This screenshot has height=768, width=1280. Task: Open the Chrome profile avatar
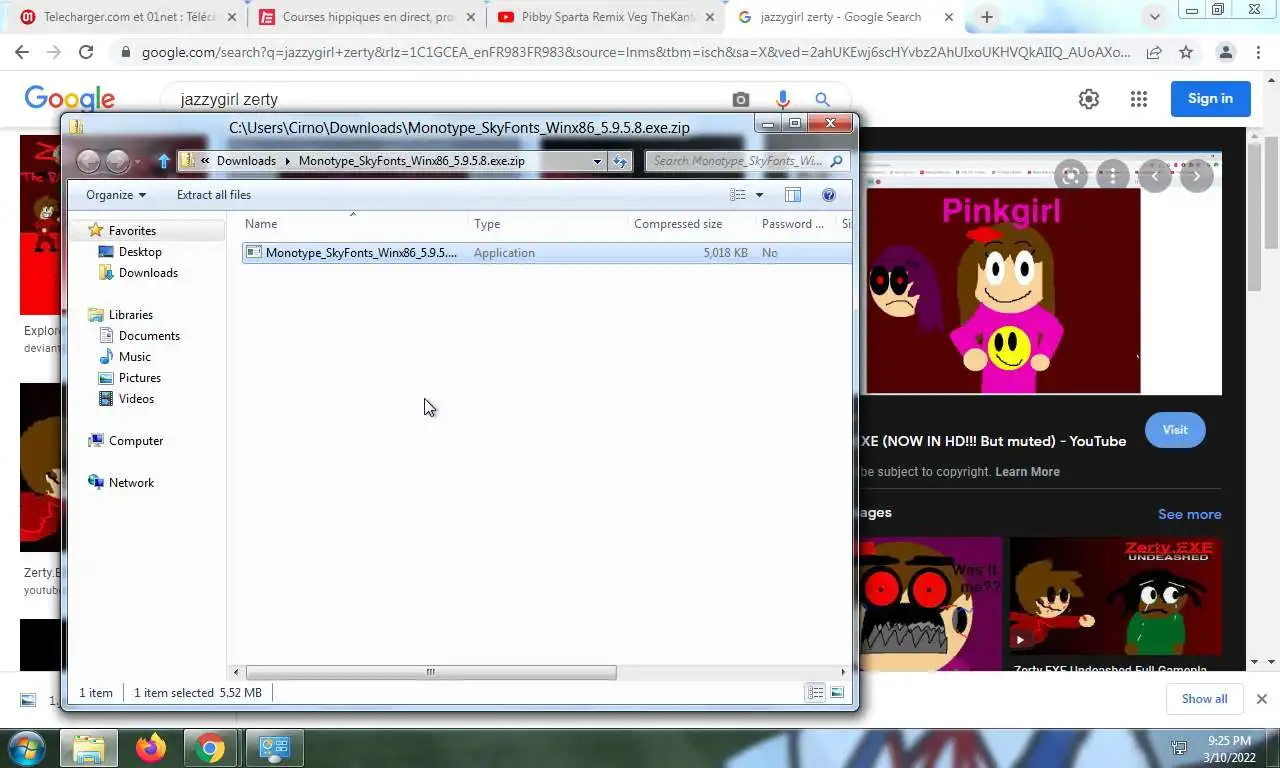1226,52
